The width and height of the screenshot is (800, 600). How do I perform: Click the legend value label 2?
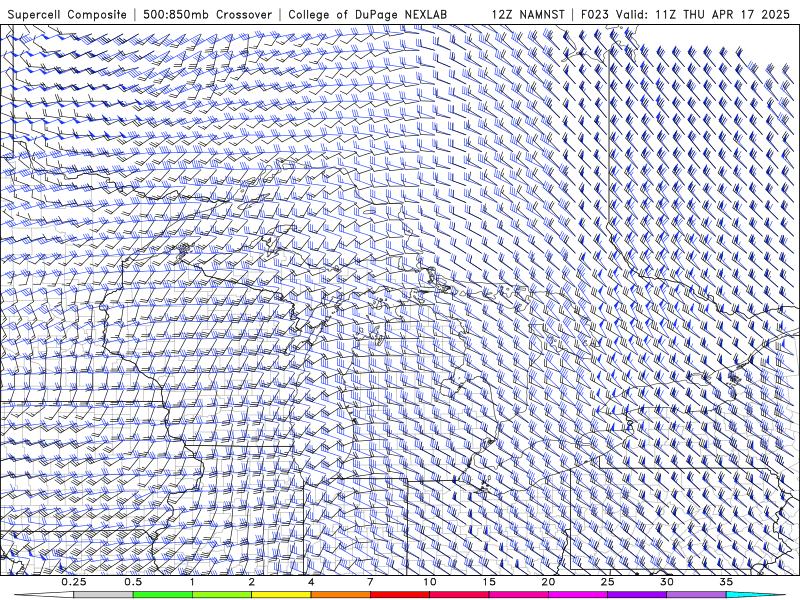(252, 582)
